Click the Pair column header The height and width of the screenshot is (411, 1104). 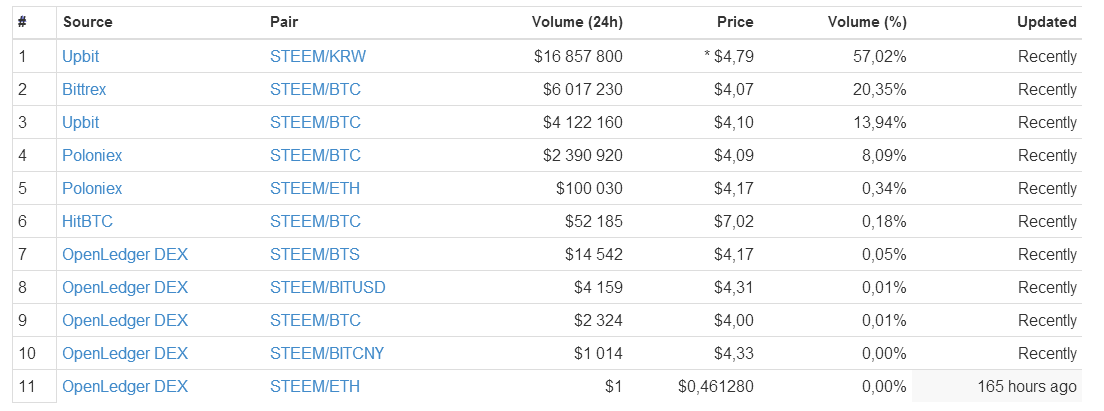(x=286, y=21)
